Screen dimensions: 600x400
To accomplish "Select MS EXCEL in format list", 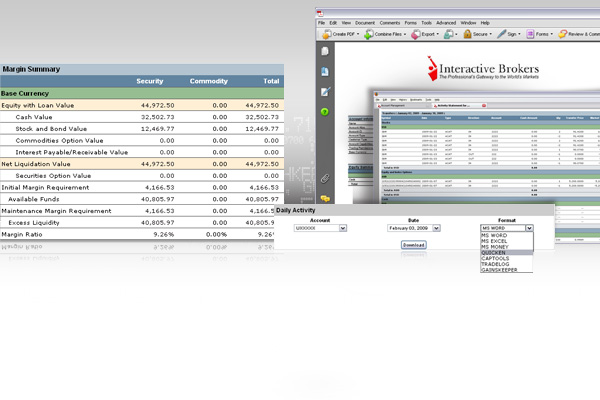I will pos(507,241).
